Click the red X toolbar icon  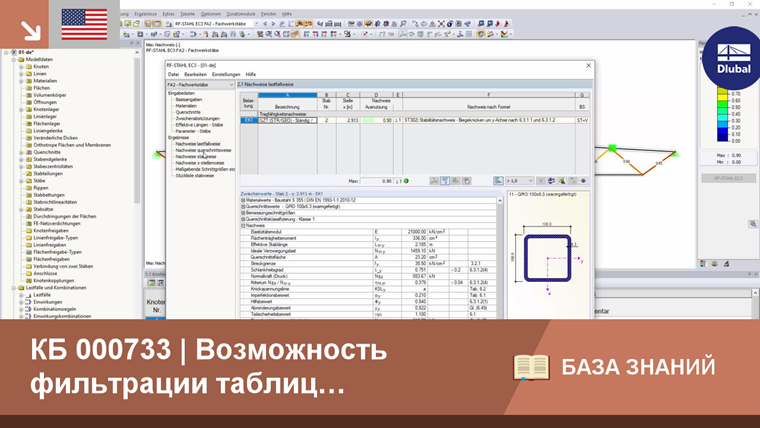click(441, 24)
